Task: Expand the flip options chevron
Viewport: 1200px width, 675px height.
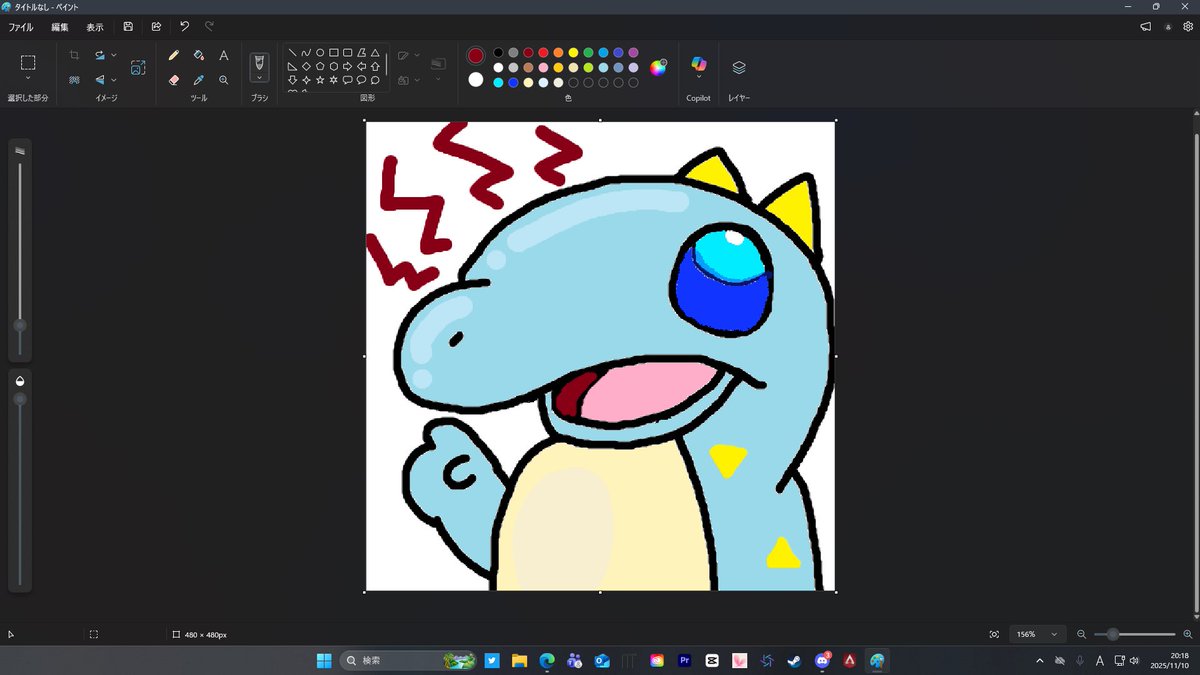Action: pos(114,80)
